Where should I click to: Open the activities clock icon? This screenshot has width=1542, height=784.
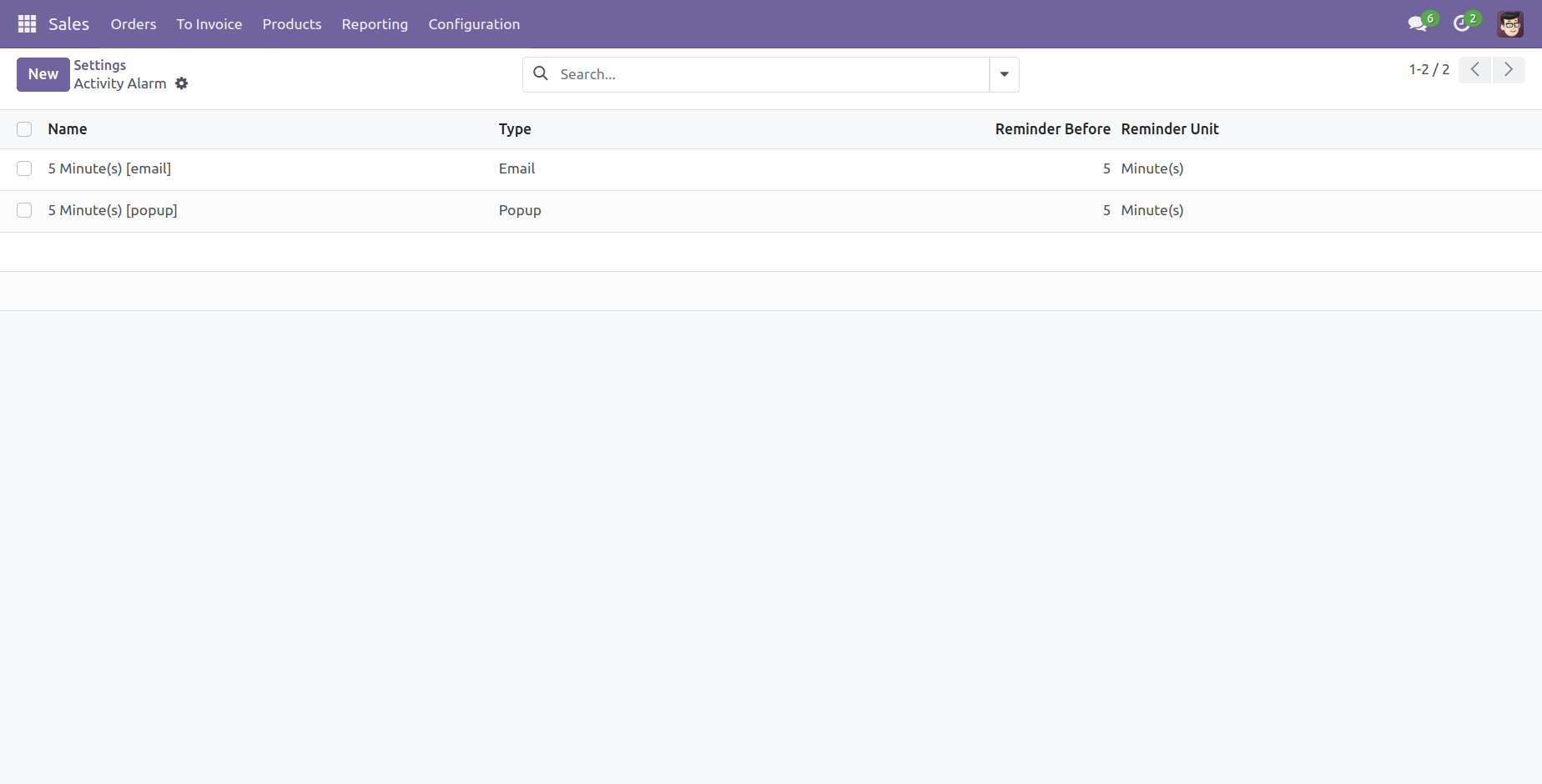[1461, 24]
